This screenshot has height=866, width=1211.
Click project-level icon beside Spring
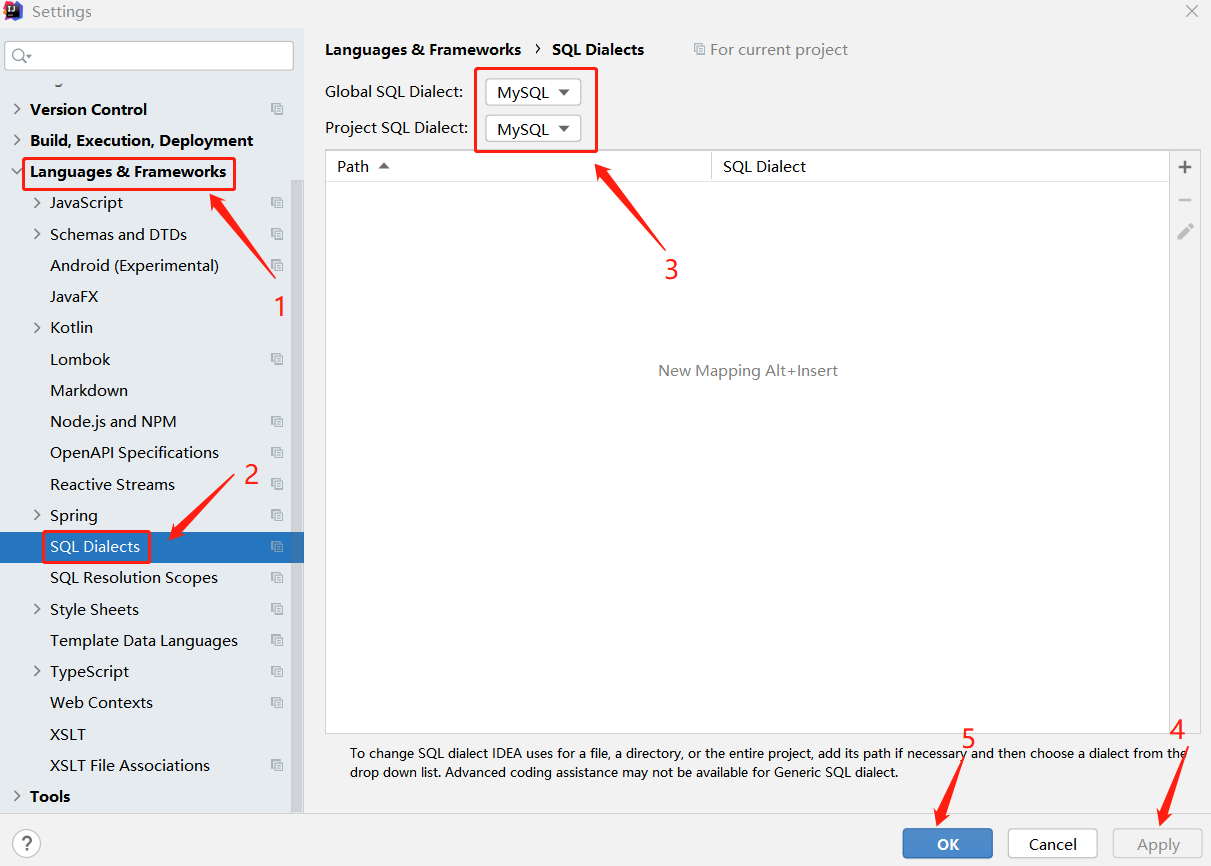(277, 516)
